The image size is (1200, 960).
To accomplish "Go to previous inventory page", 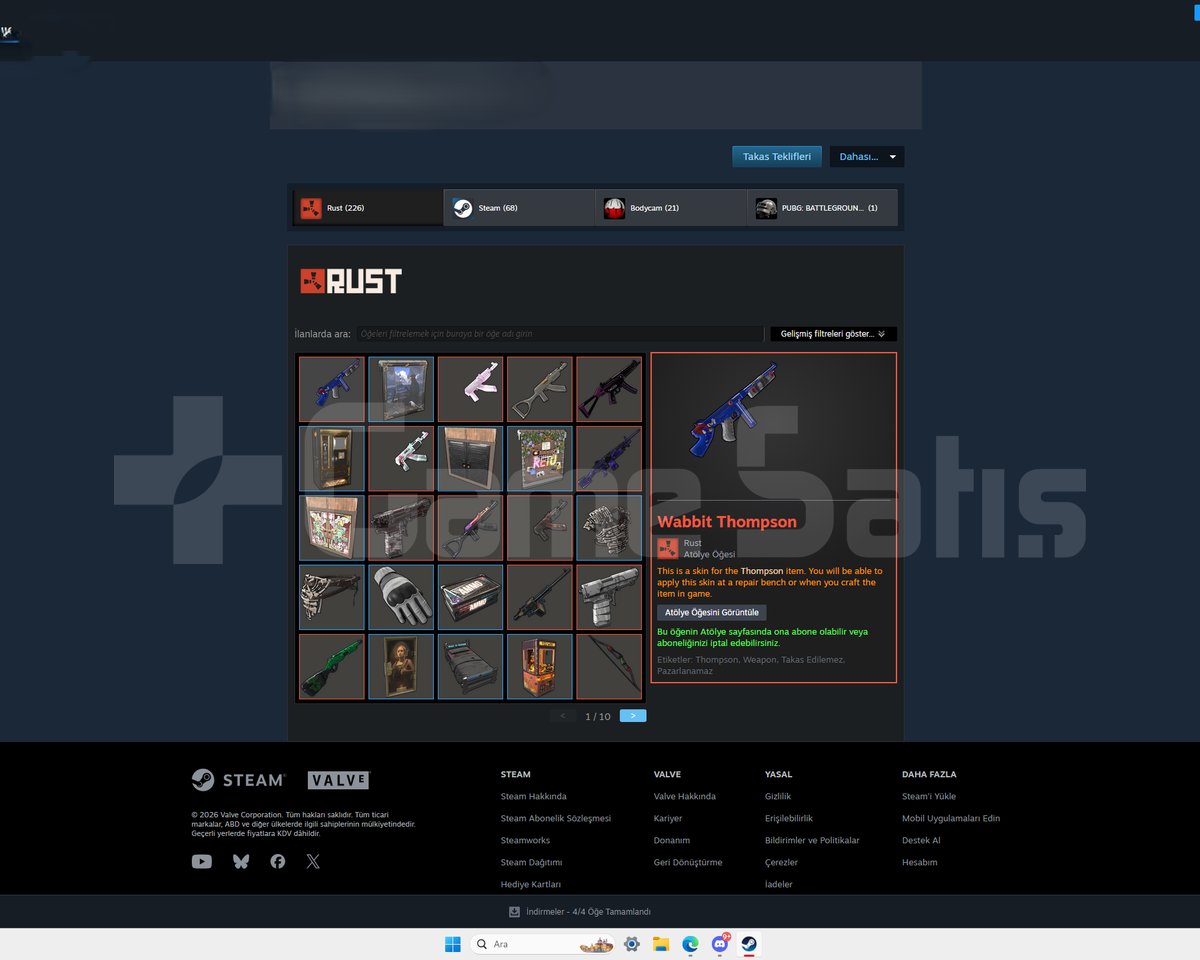I will tap(563, 716).
